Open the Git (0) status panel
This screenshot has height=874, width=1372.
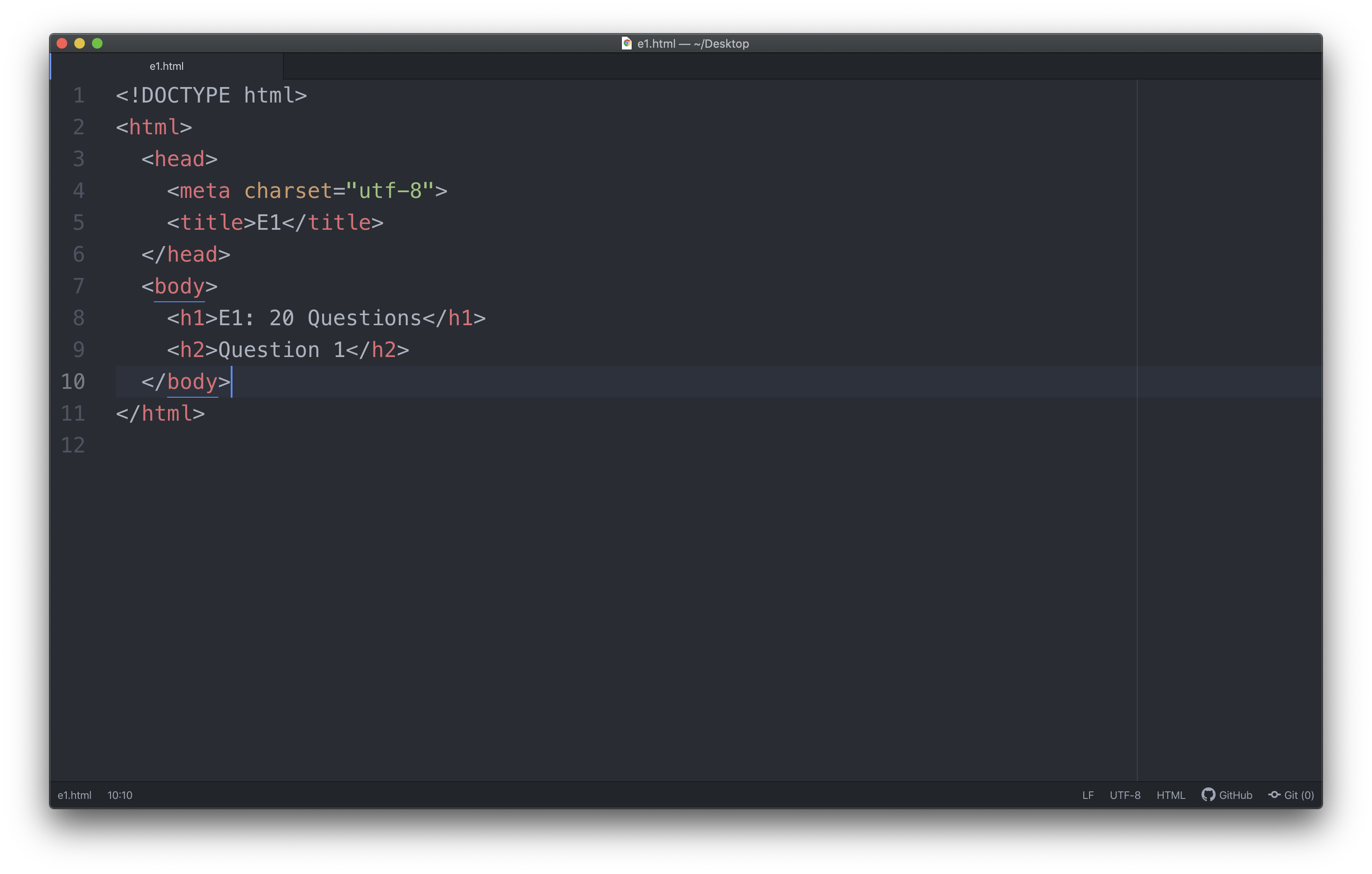[1291, 795]
